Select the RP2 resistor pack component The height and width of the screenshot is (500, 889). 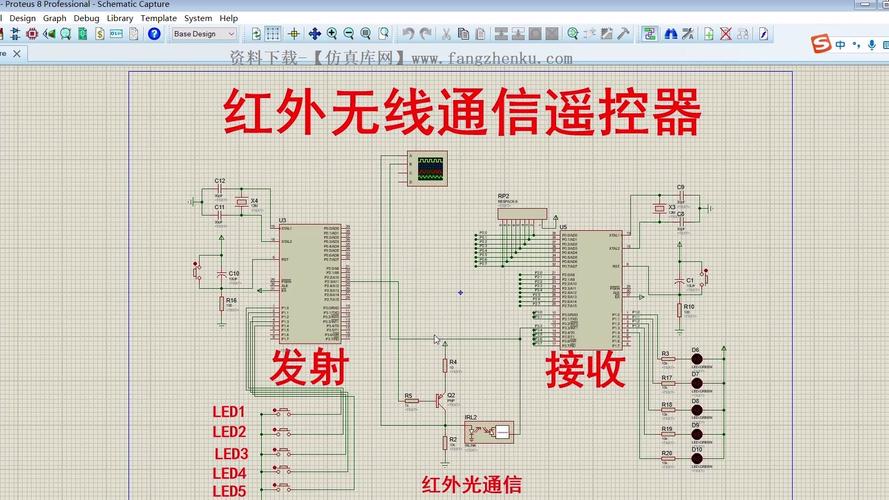tap(522, 214)
